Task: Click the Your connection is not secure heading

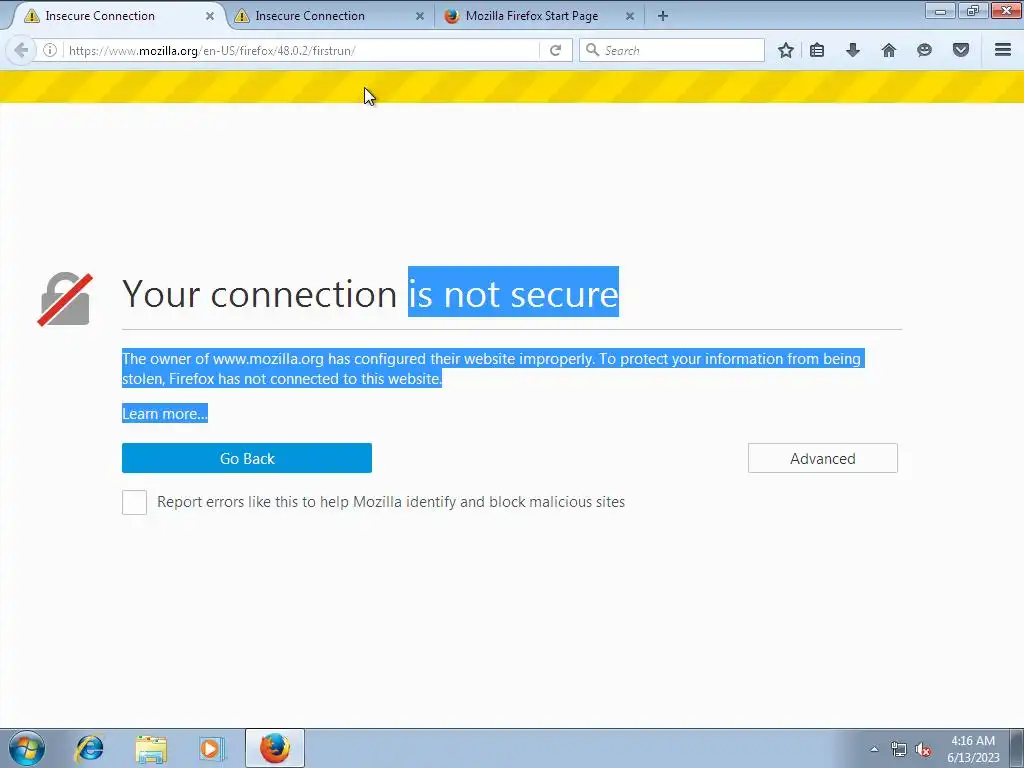Action: 370,293
